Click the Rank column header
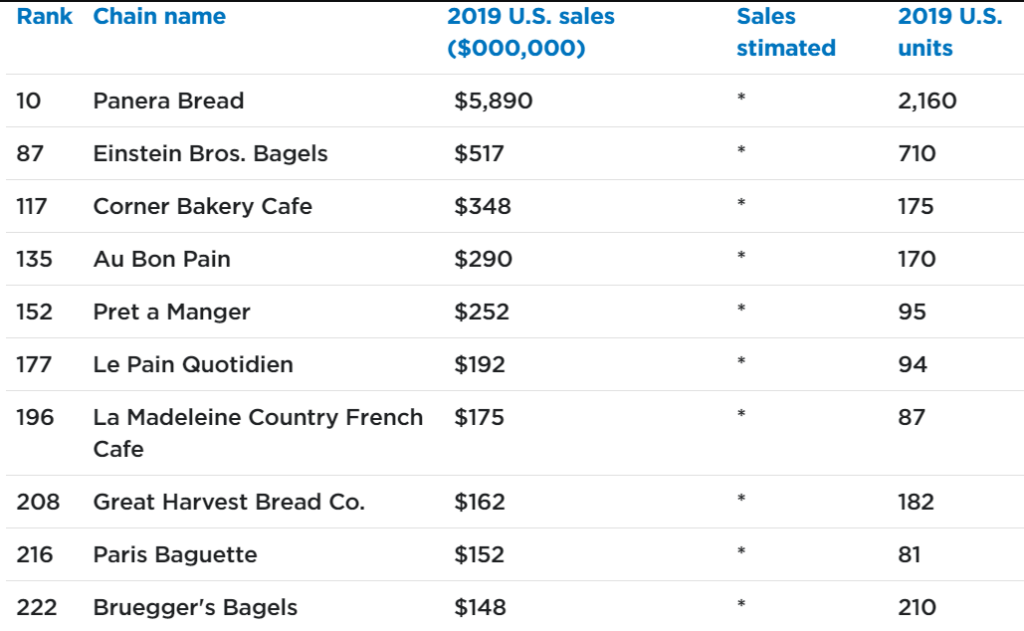 click(x=44, y=16)
